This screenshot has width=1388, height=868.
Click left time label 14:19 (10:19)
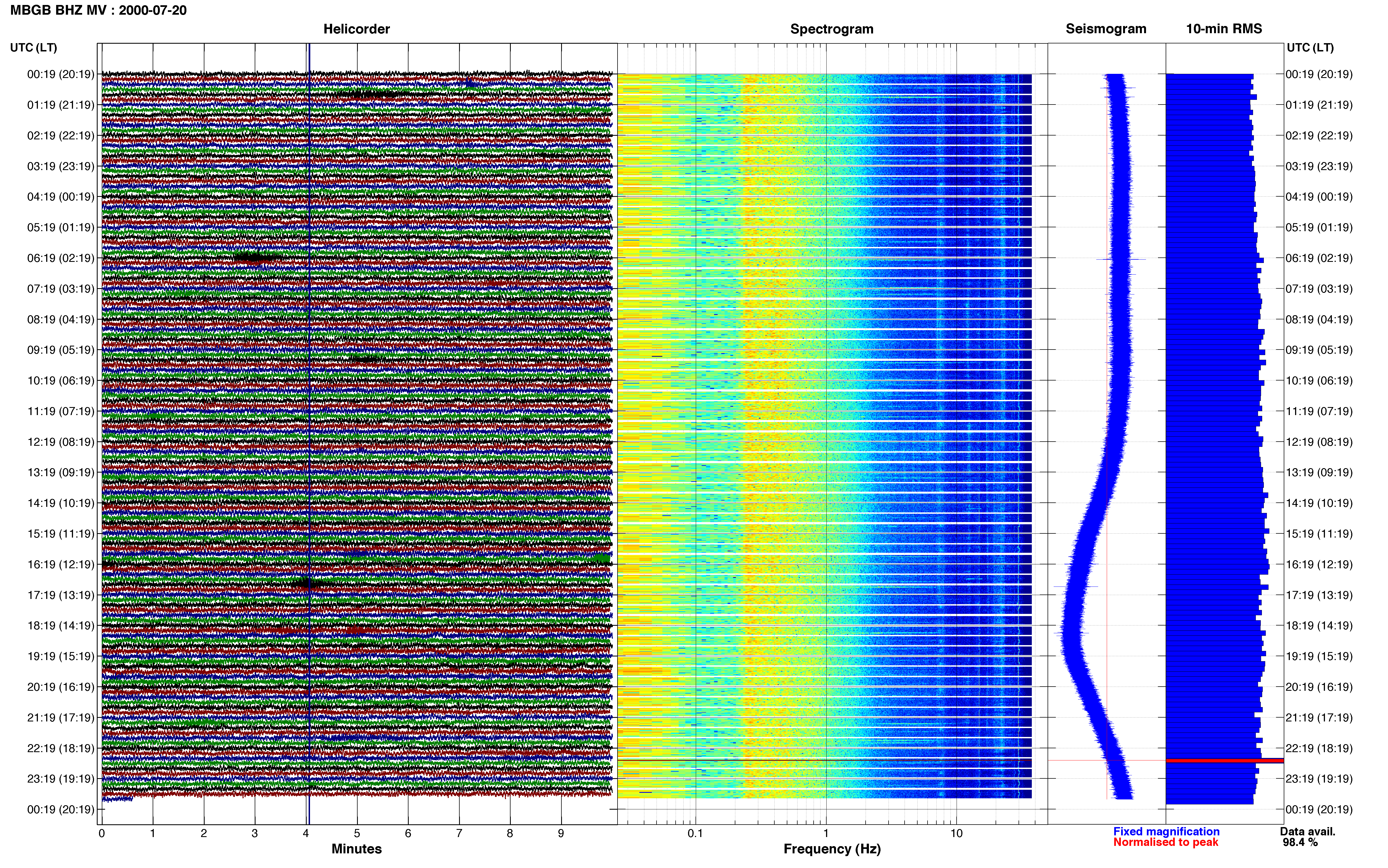pos(60,504)
